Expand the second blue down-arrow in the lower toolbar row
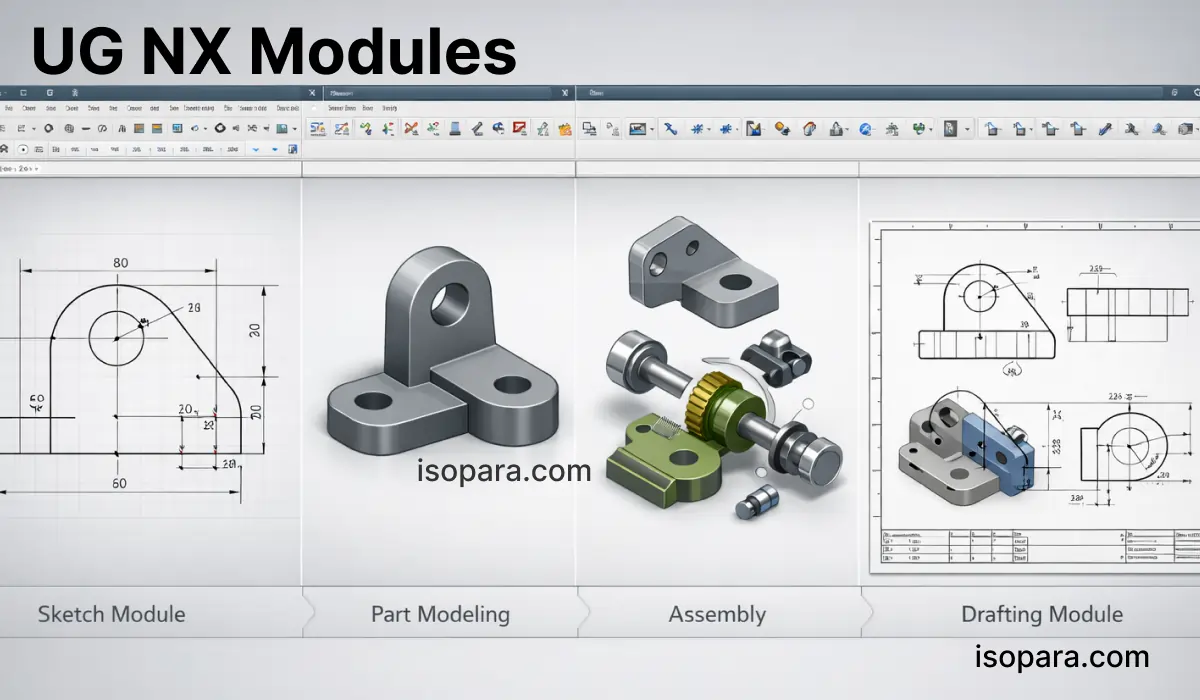This screenshot has width=1200, height=700. click(x=274, y=149)
